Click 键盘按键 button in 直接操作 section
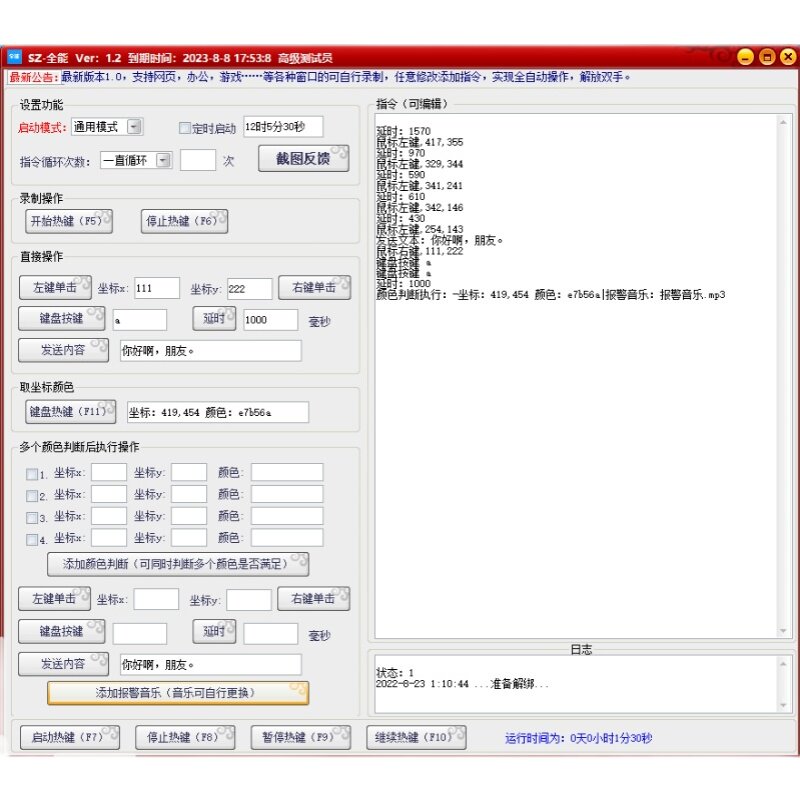Screen dimensions: 800x800 [x=62, y=318]
